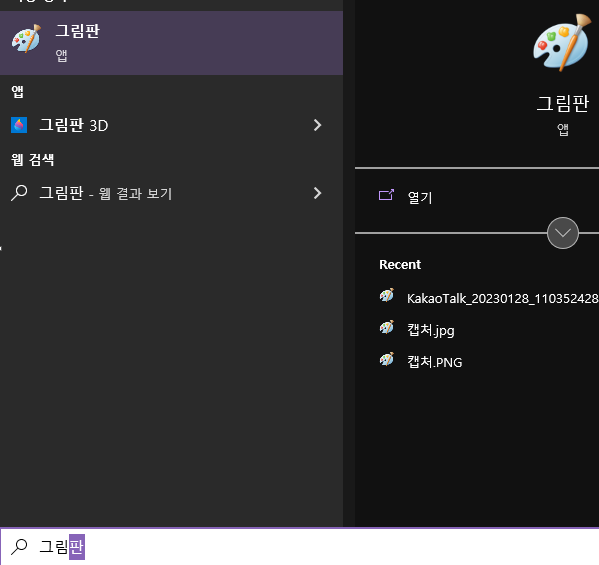Click the open-window icon next to 열기
This screenshot has width=599, height=565.
386,195
